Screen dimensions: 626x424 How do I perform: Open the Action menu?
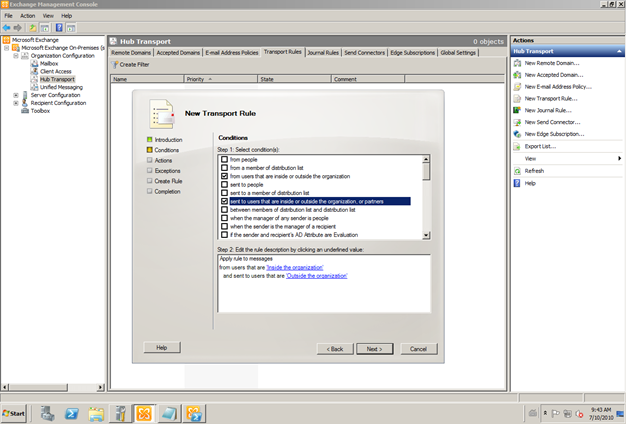pos(28,16)
